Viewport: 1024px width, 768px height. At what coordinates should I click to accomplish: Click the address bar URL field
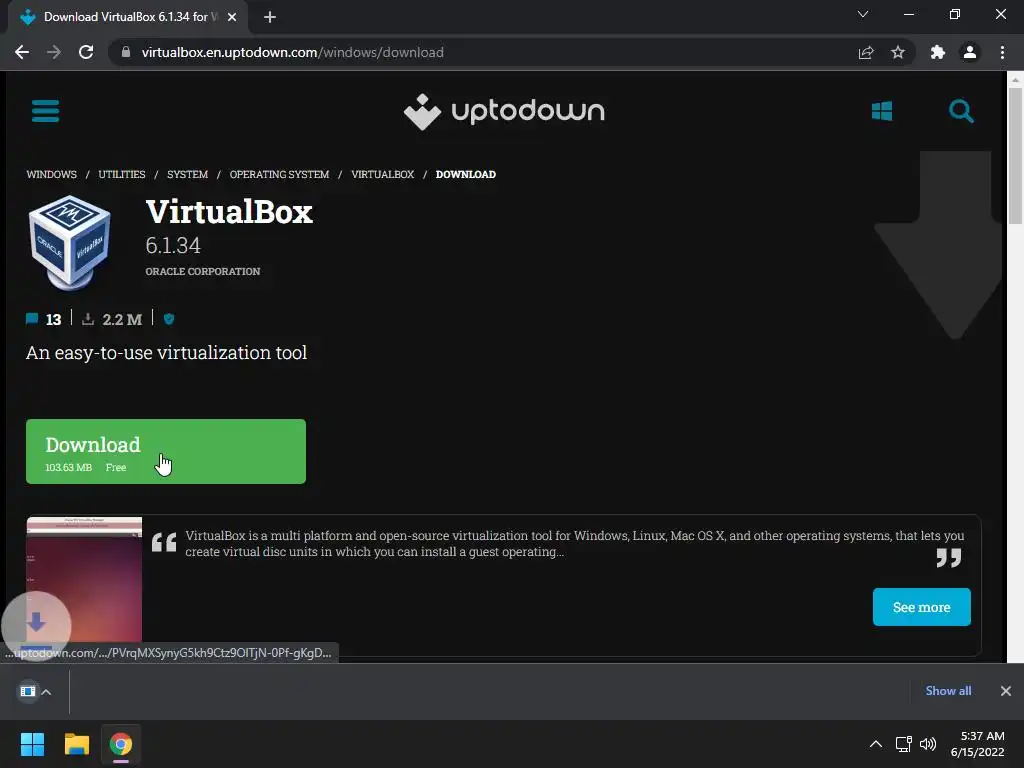pyautogui.click(x=483, y=52)
